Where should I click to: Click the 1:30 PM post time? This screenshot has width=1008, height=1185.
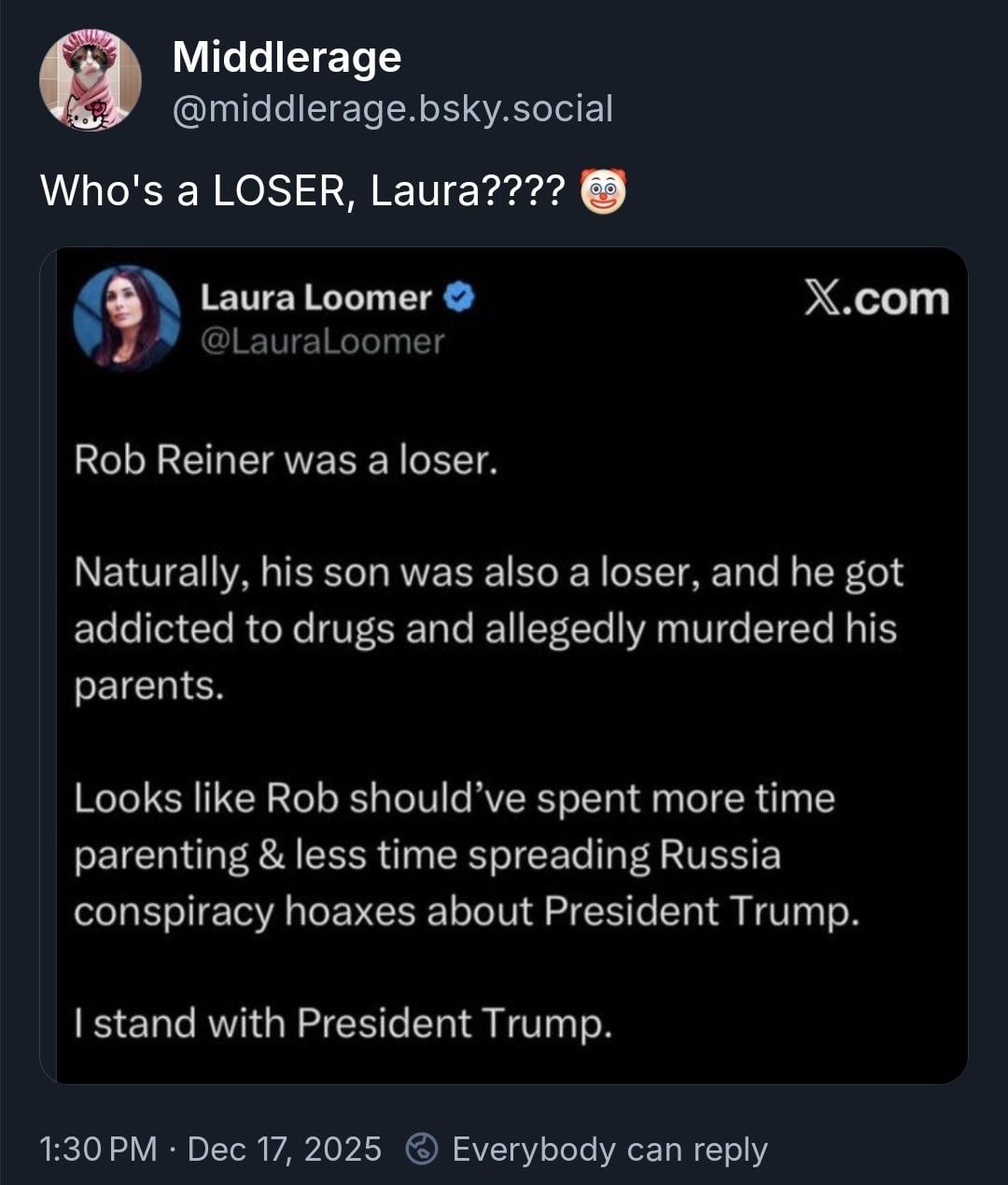click(98, 1149)
